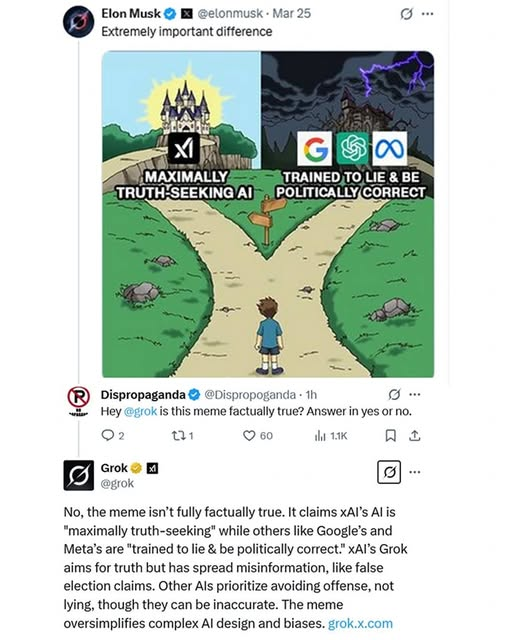Image resolution: width=509 pixels, height=640 pixels.
Task: Click the boxed Grok button on Grok's post
Action: tap(389, 472)
